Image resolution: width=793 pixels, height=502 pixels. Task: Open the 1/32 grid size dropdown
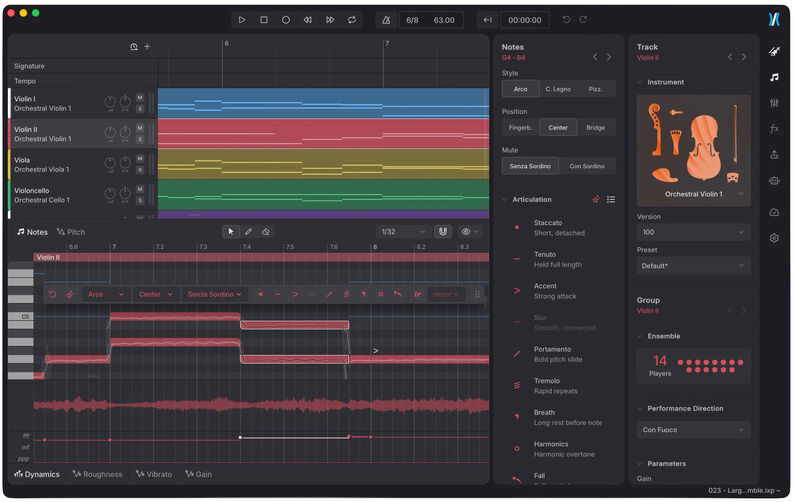(403, 232)
